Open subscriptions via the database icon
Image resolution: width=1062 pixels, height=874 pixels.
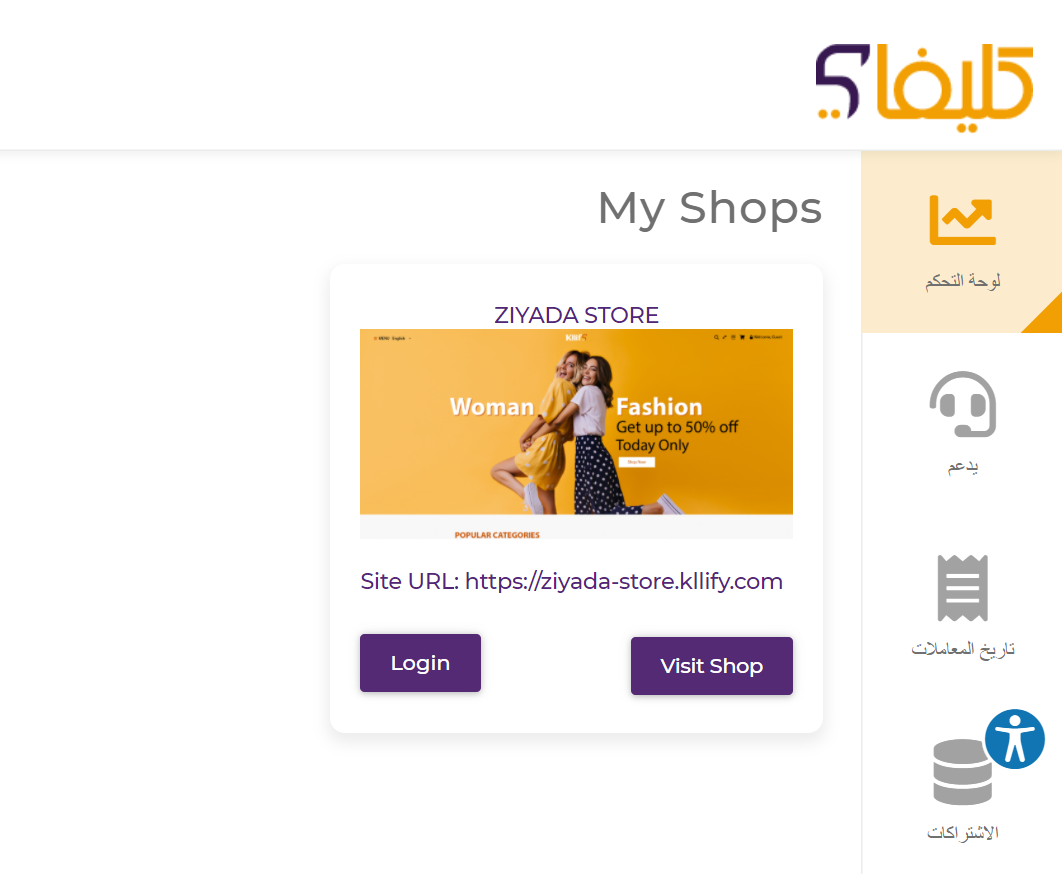point(962,772)
